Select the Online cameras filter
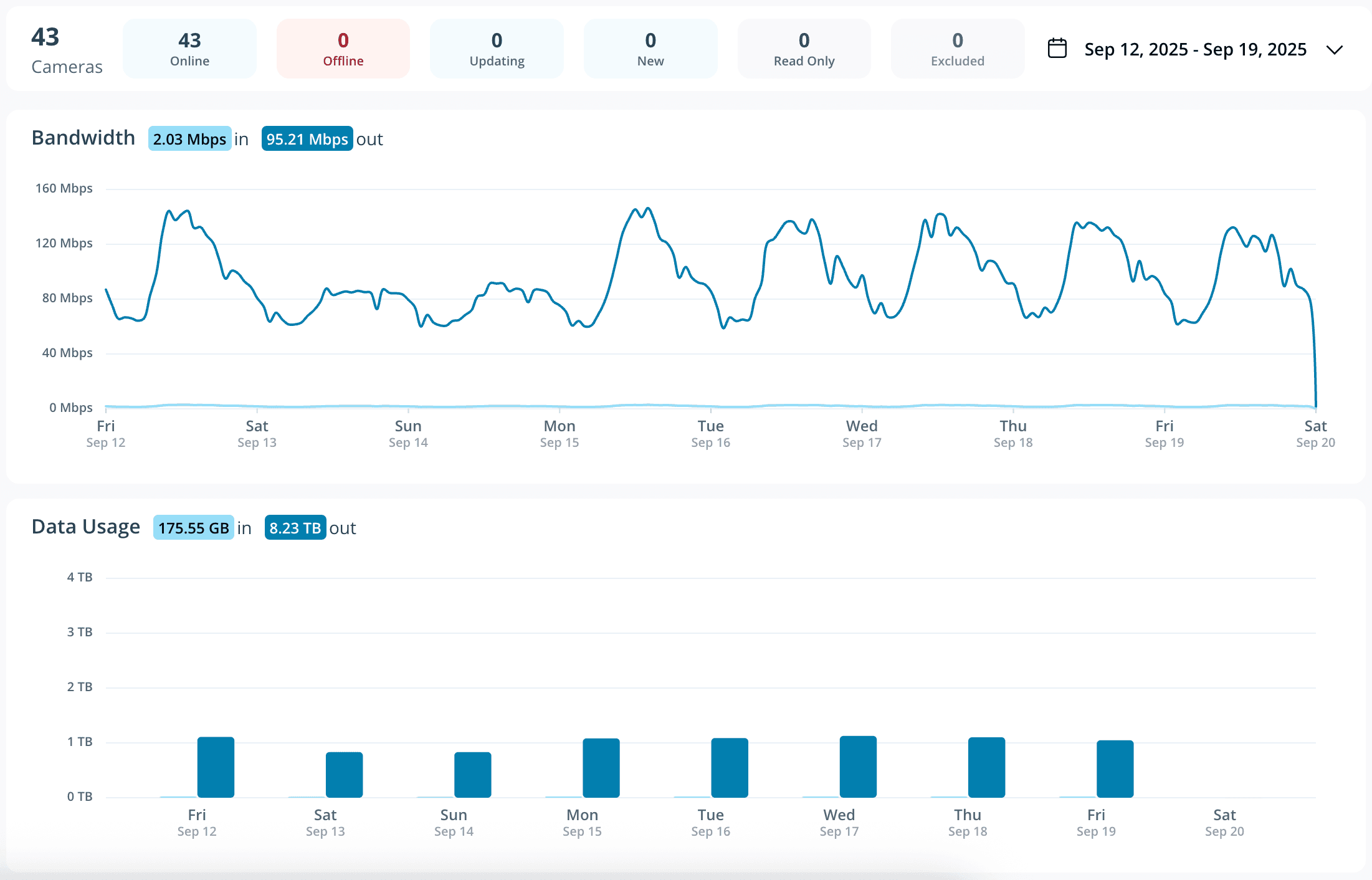Screen dimensions: 1372x880 (189, 48)
